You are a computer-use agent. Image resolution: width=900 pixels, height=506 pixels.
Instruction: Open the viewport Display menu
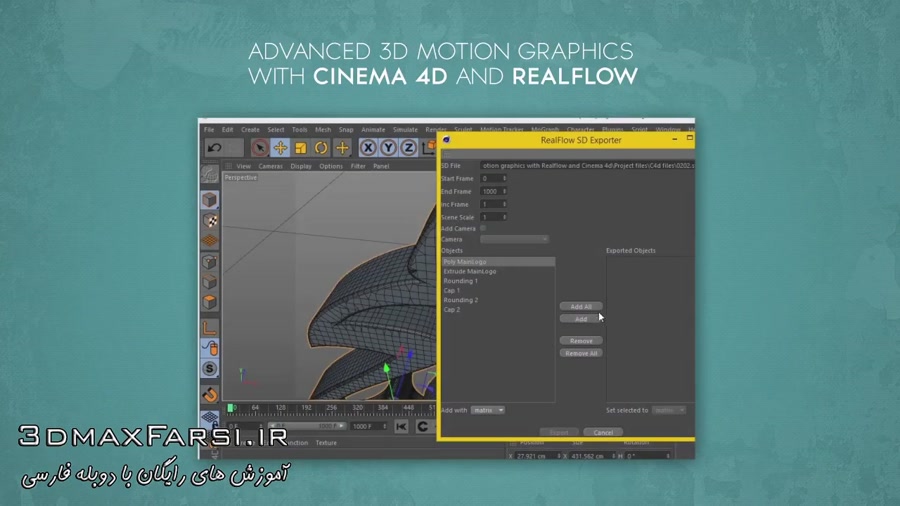(301, 166)
